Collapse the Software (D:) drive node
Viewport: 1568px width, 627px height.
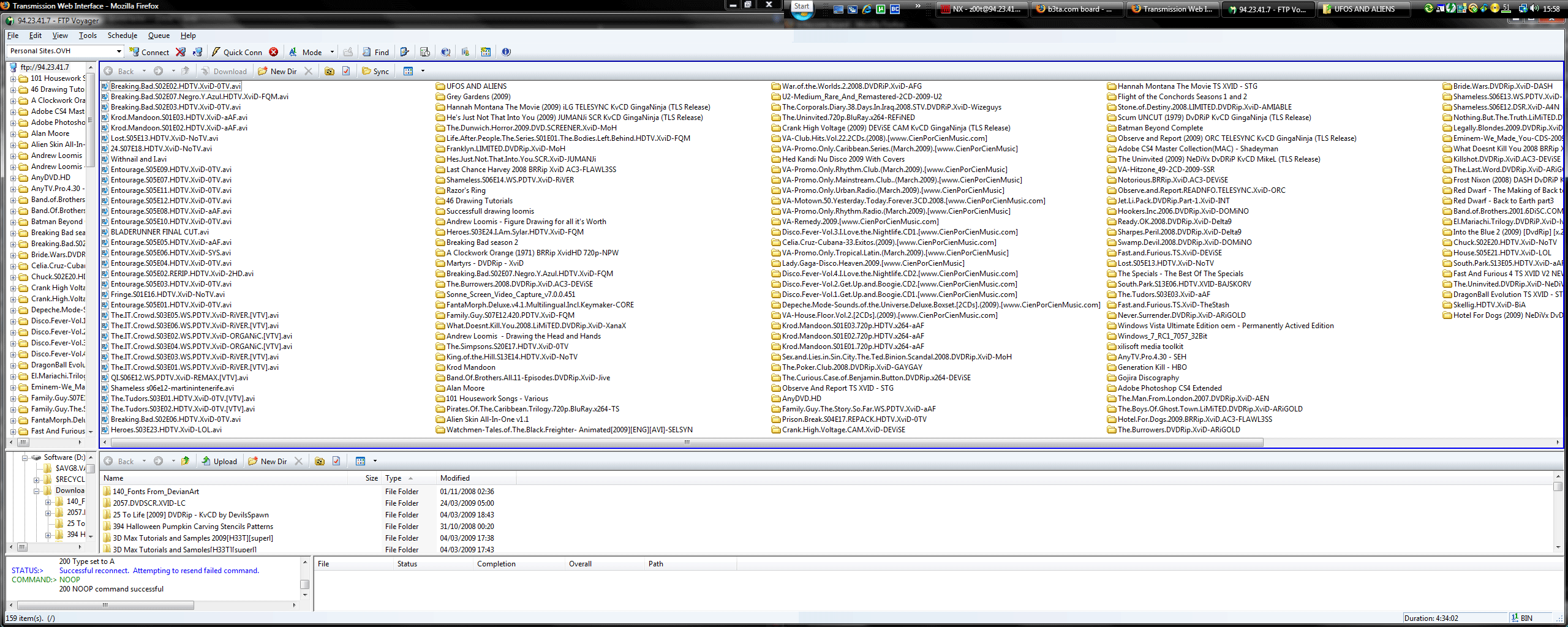click(25, 457)
